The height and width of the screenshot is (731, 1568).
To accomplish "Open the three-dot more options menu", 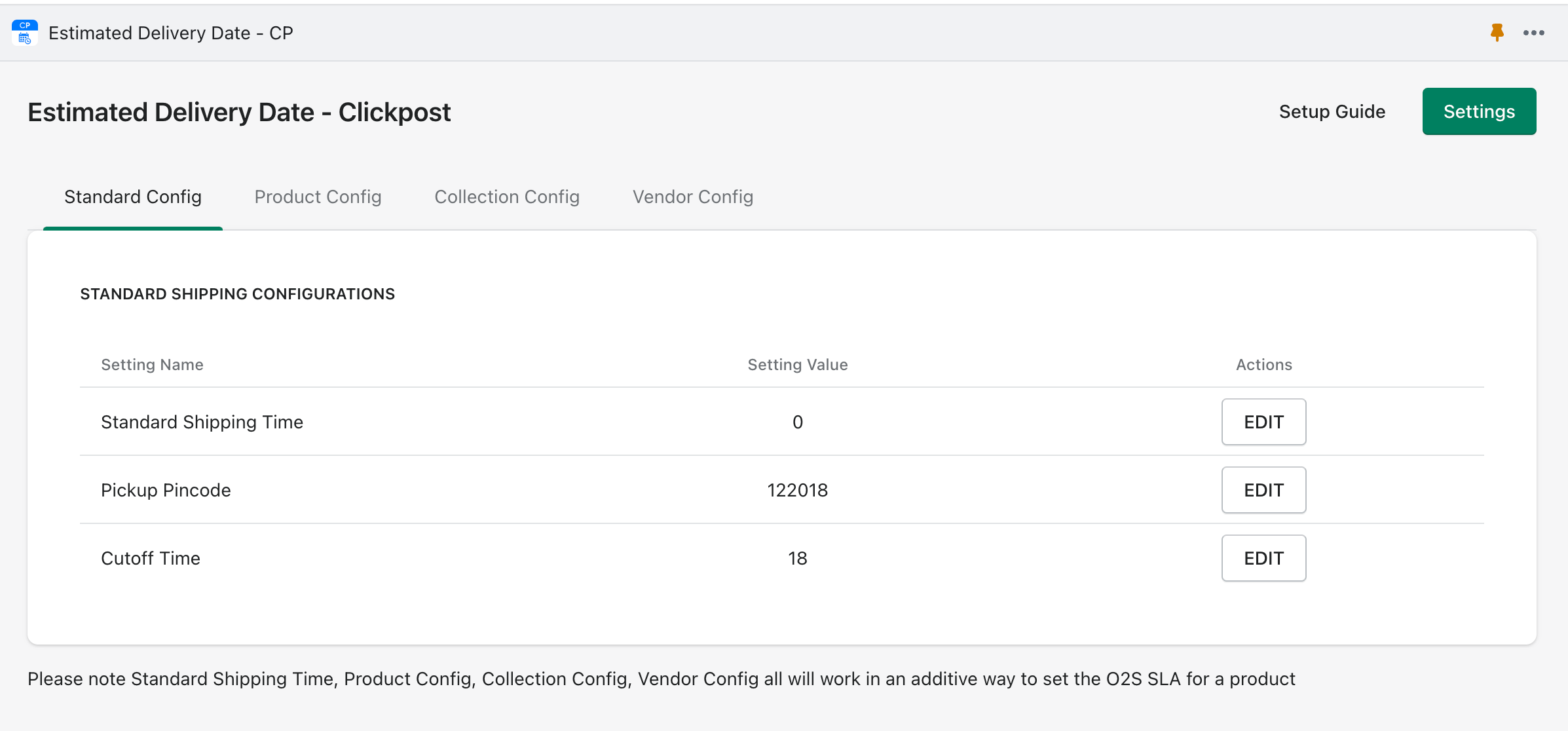I will tap(1533, 33).
